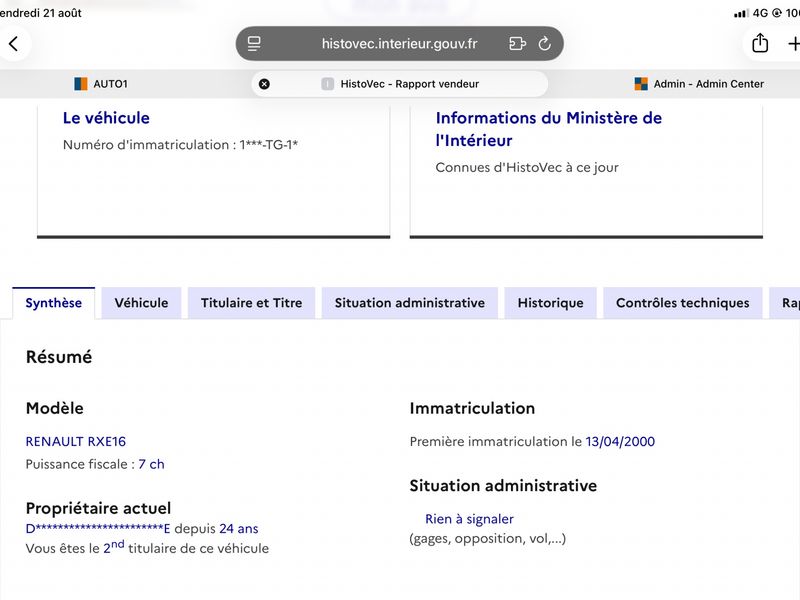Click the registration number 1***-TG-1*
Screen dimensions: 800x600
268,145
